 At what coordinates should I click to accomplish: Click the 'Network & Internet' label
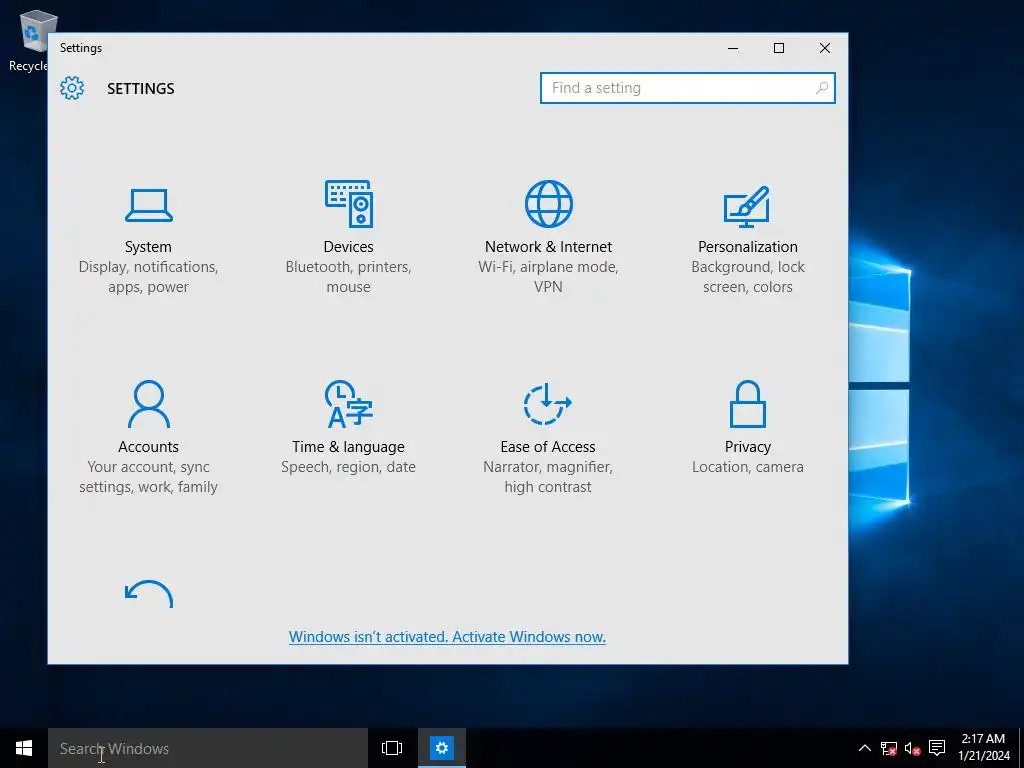tap(549, 247)
